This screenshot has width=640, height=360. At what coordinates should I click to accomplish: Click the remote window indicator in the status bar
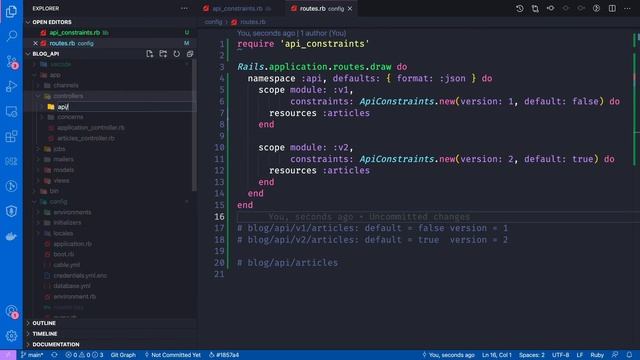pyautogui.click(x=8, y=355)
